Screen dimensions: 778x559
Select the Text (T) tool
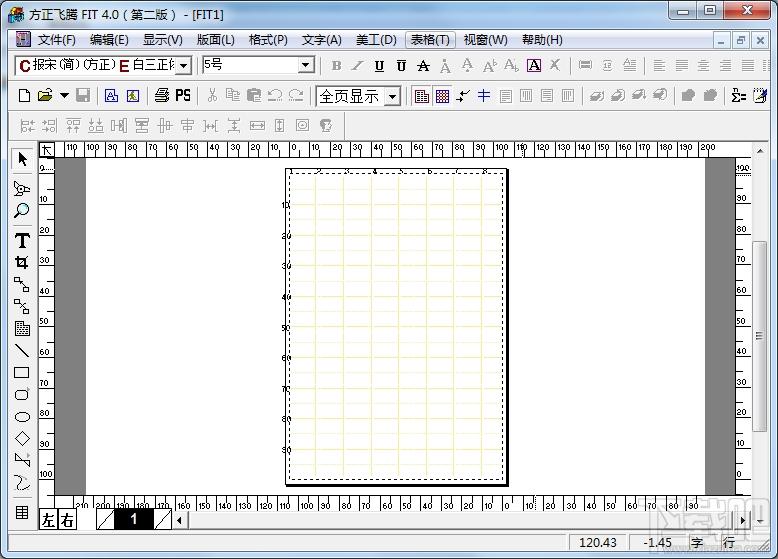point(22,241)
